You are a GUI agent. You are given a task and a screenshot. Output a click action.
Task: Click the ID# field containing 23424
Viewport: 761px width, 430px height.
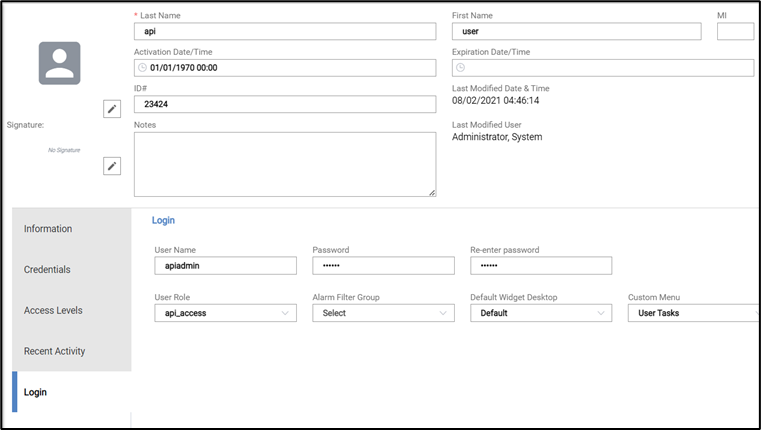[x=285, y=104]
